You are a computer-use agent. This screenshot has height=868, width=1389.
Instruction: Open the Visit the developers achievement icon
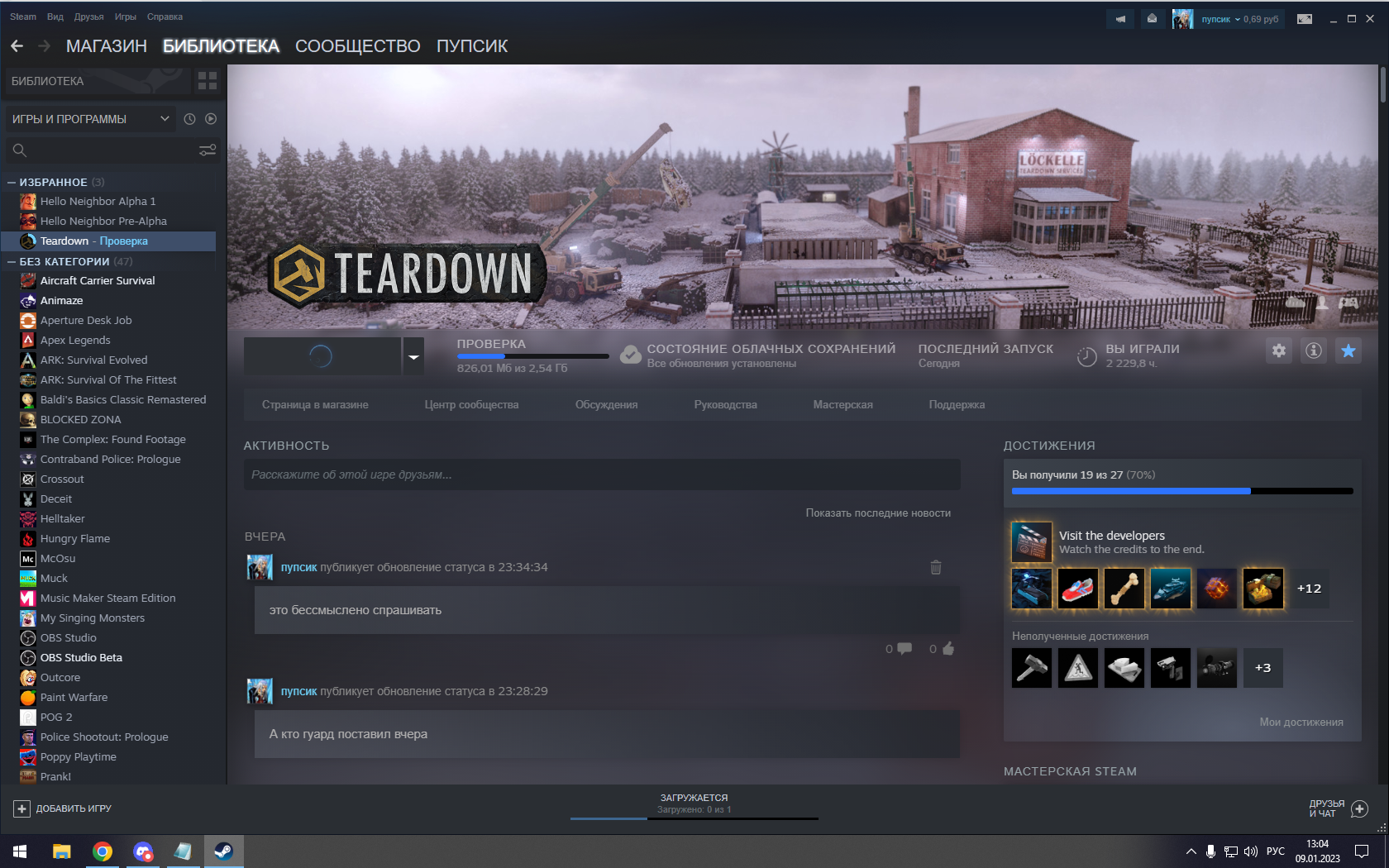[x=1032, y=542]
